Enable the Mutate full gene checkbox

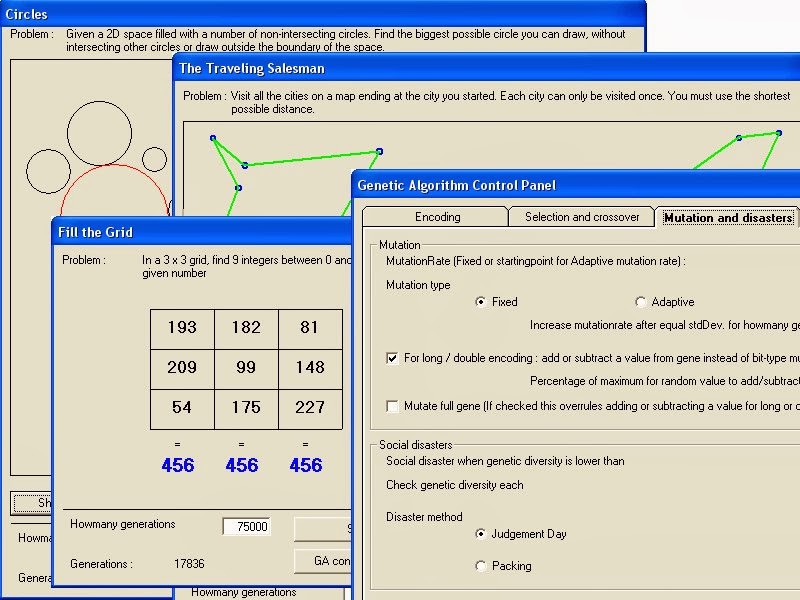point(392,406)
